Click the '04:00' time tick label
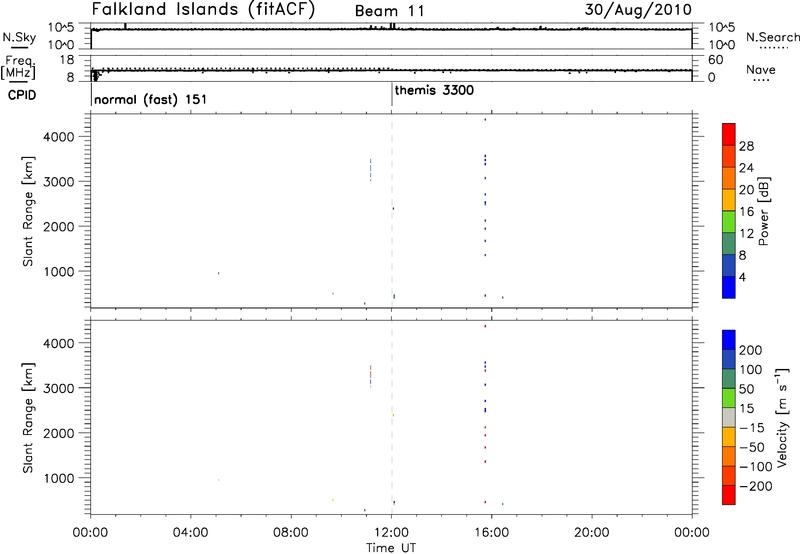Viewport: 800px width, 554px height. [191, 533]
